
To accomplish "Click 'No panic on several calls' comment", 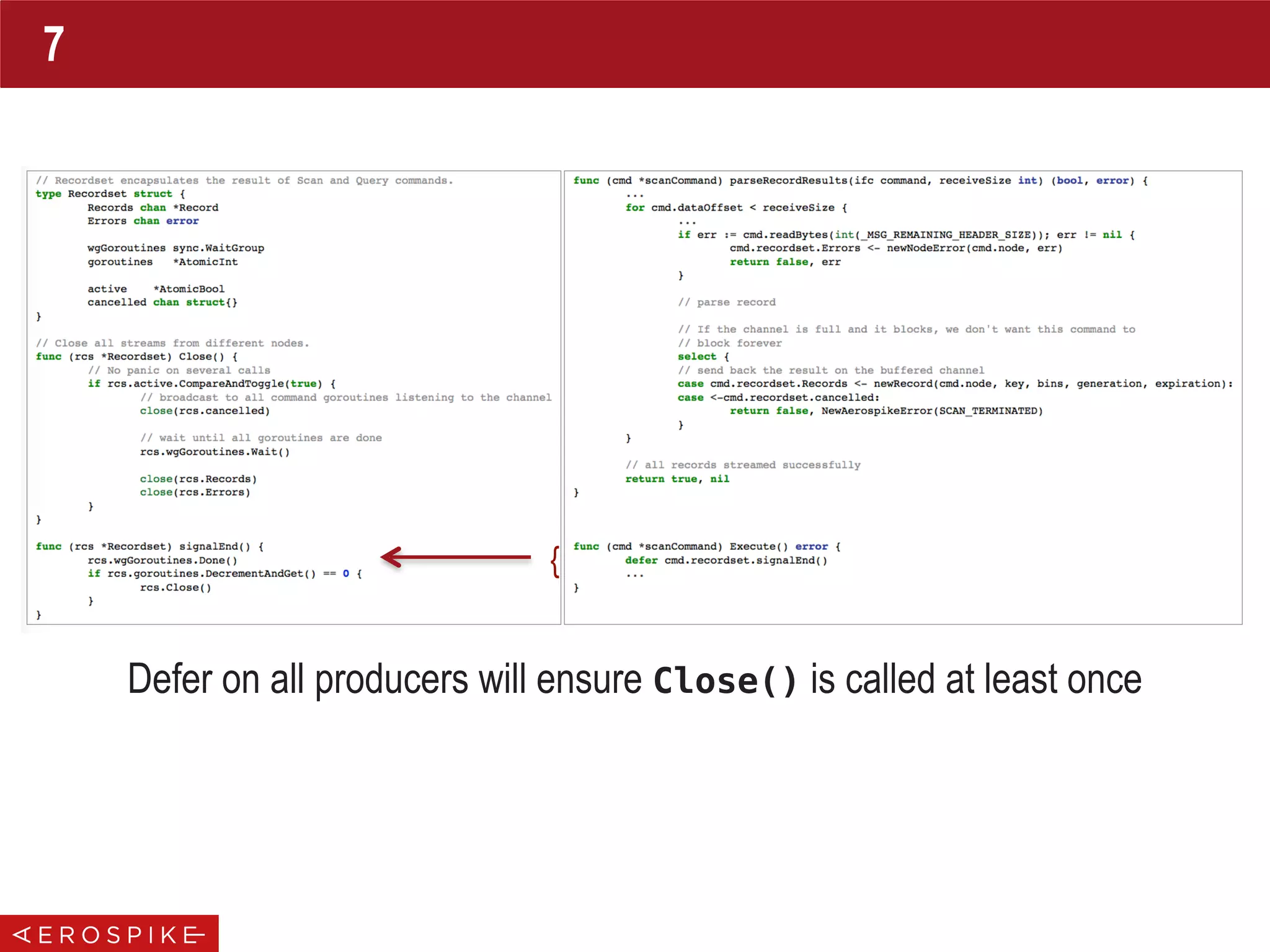I will pyautogui.click(x=179, y=371).
